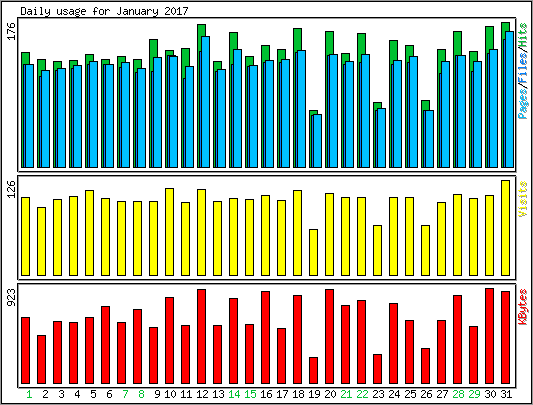Click day label 11 on x-axis
Image resolution: width=533 pixels, height=405 pixels.
click(186, 394)
